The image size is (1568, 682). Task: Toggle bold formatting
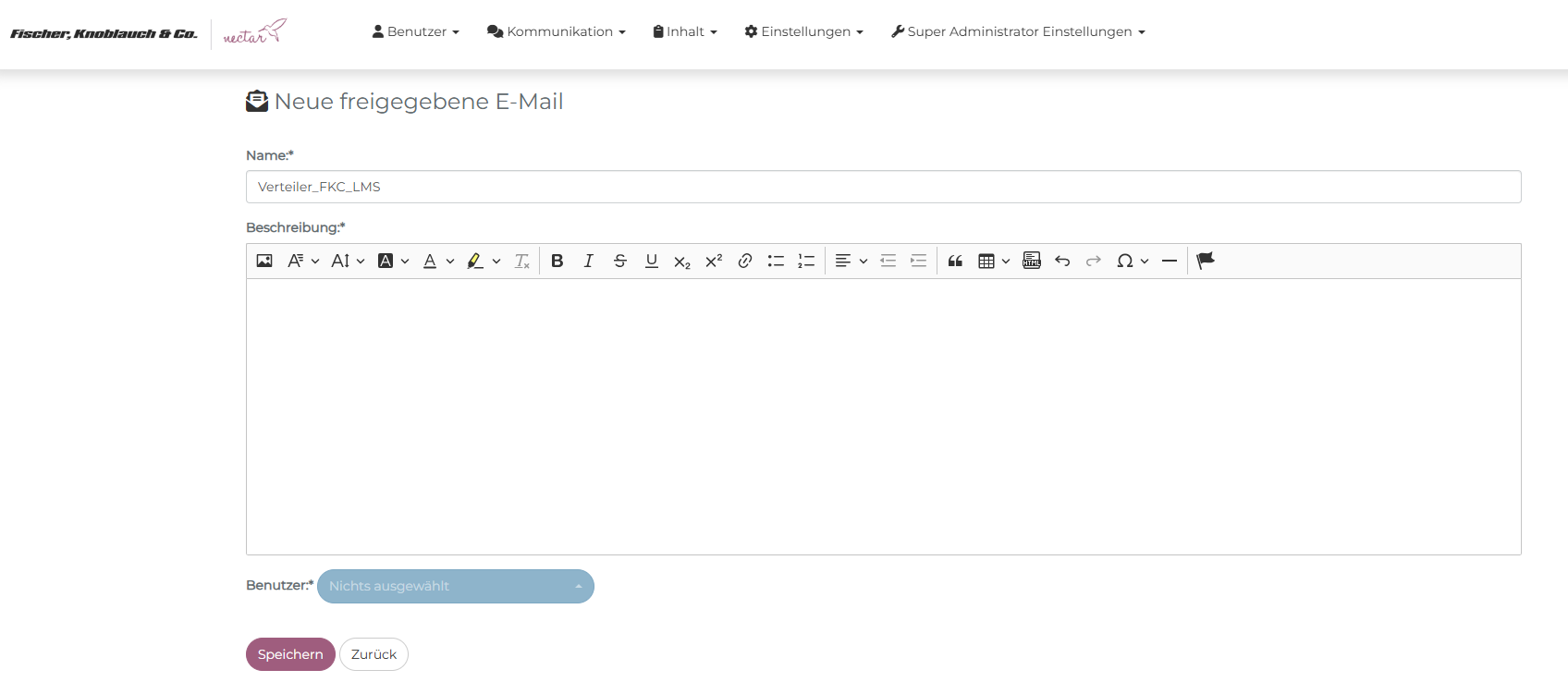(557, 262)
